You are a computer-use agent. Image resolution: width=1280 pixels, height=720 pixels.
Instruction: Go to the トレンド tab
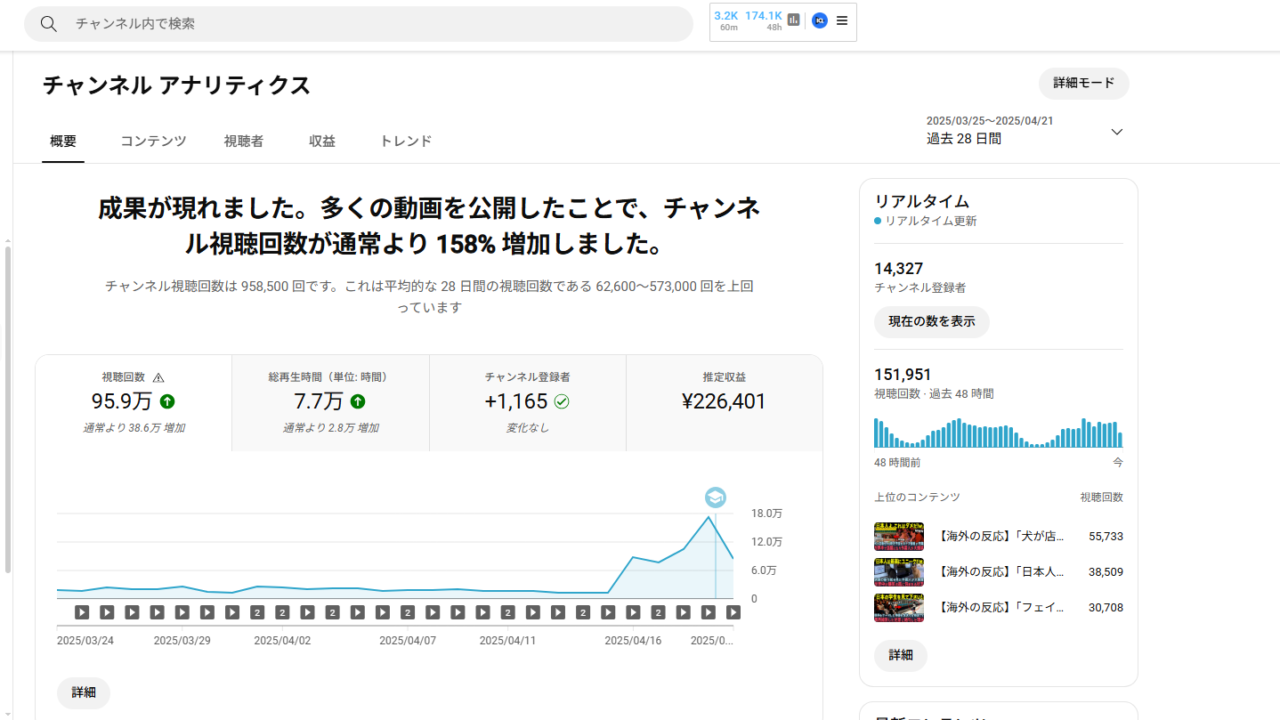[x=406, y=141]
